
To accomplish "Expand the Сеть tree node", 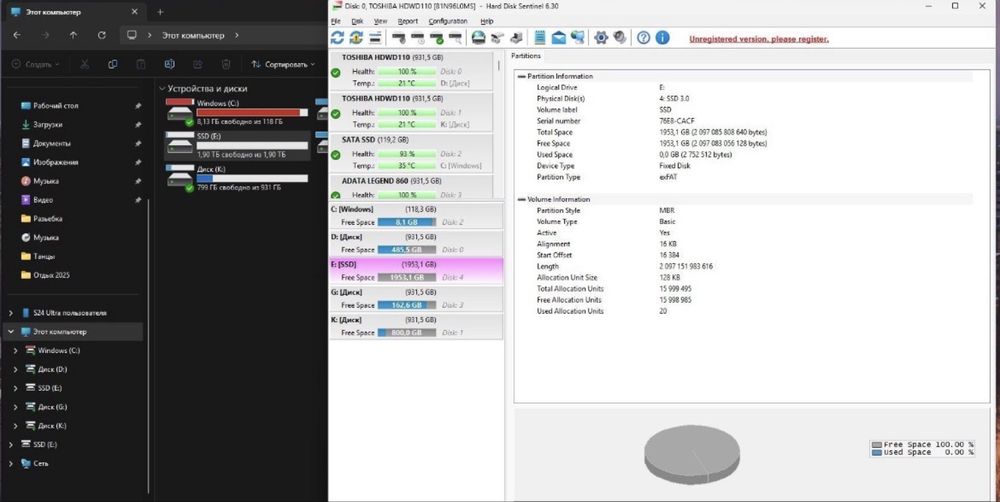I will tap(11, 463).
